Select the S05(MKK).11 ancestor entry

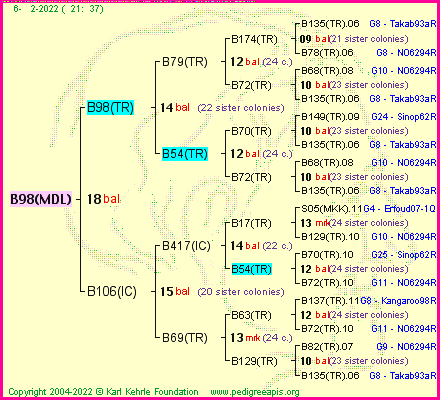click(x=332, y=209)
